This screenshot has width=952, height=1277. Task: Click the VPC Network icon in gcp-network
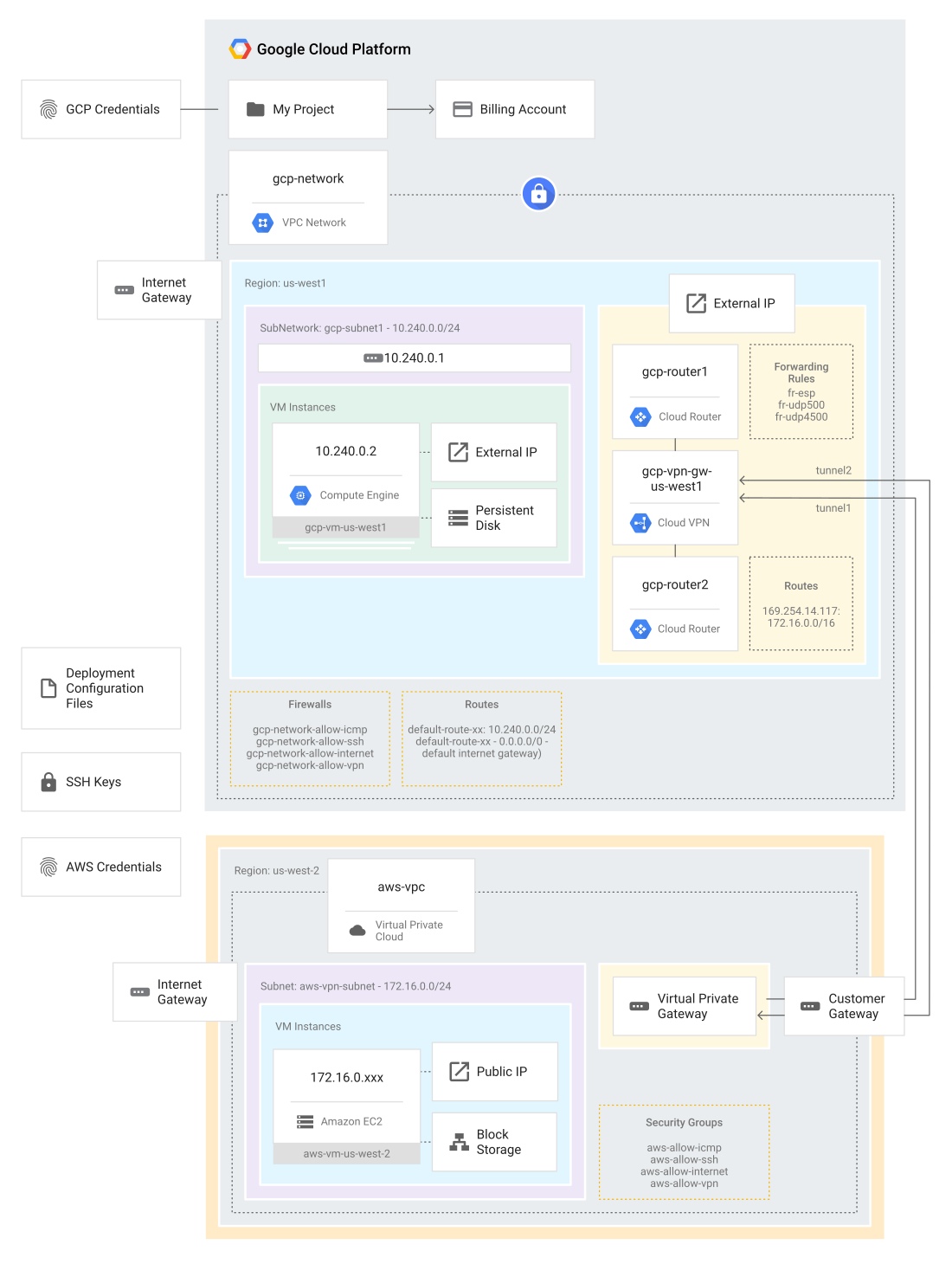click(262, 223)
